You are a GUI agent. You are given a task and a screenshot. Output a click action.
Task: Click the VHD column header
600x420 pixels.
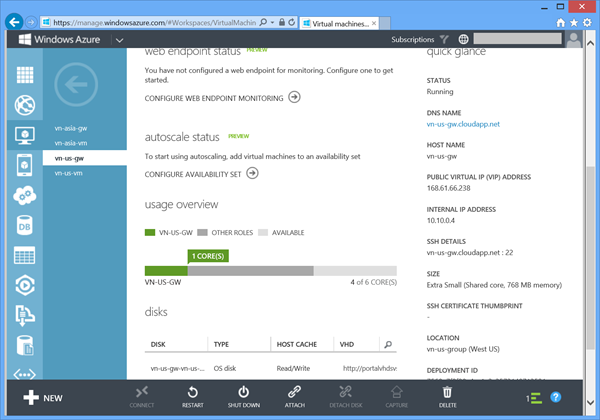(356, 344)
